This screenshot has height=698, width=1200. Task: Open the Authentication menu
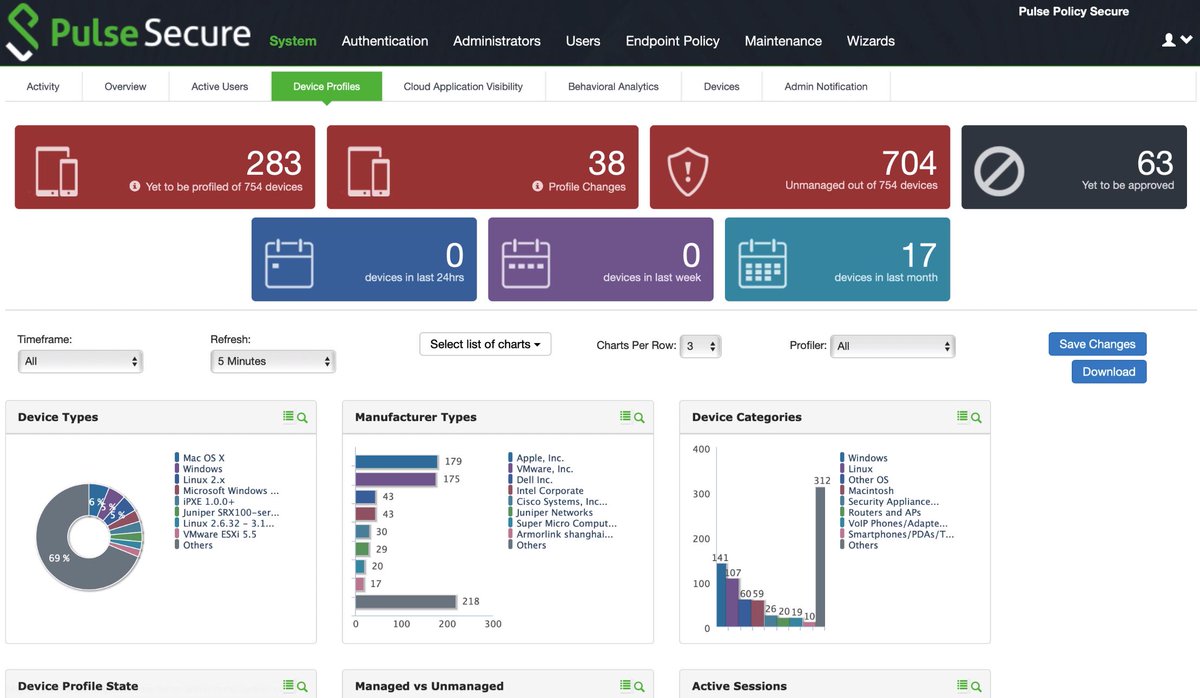tap(385, 41)
